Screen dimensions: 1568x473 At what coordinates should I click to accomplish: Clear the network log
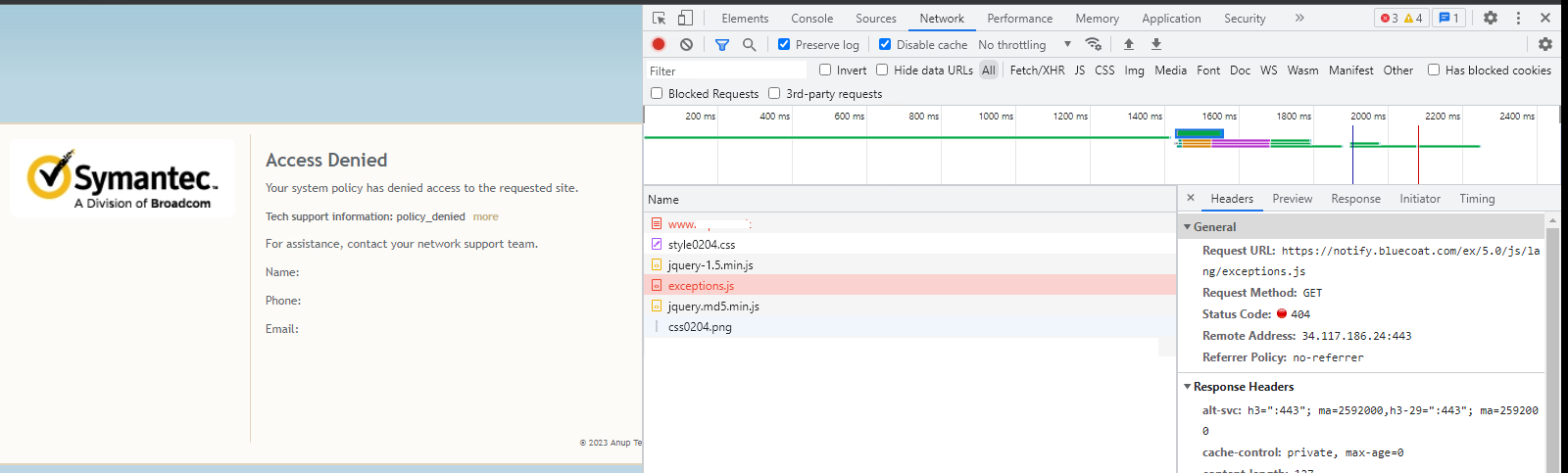(x=686, y=44)
